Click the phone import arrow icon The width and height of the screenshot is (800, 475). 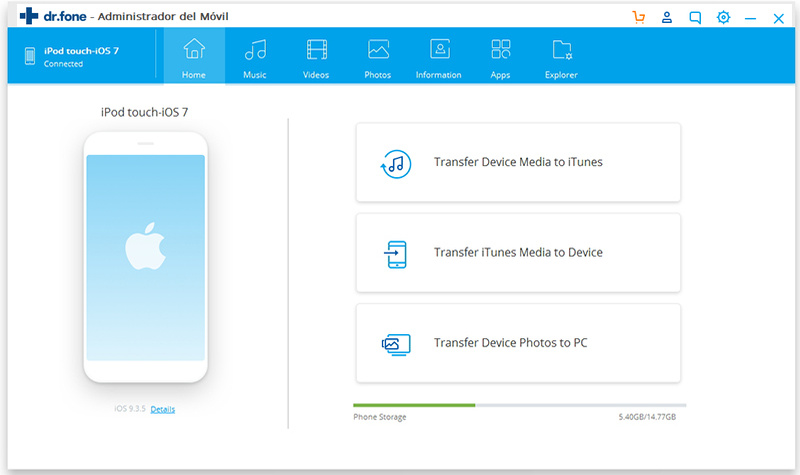point(396,254)
